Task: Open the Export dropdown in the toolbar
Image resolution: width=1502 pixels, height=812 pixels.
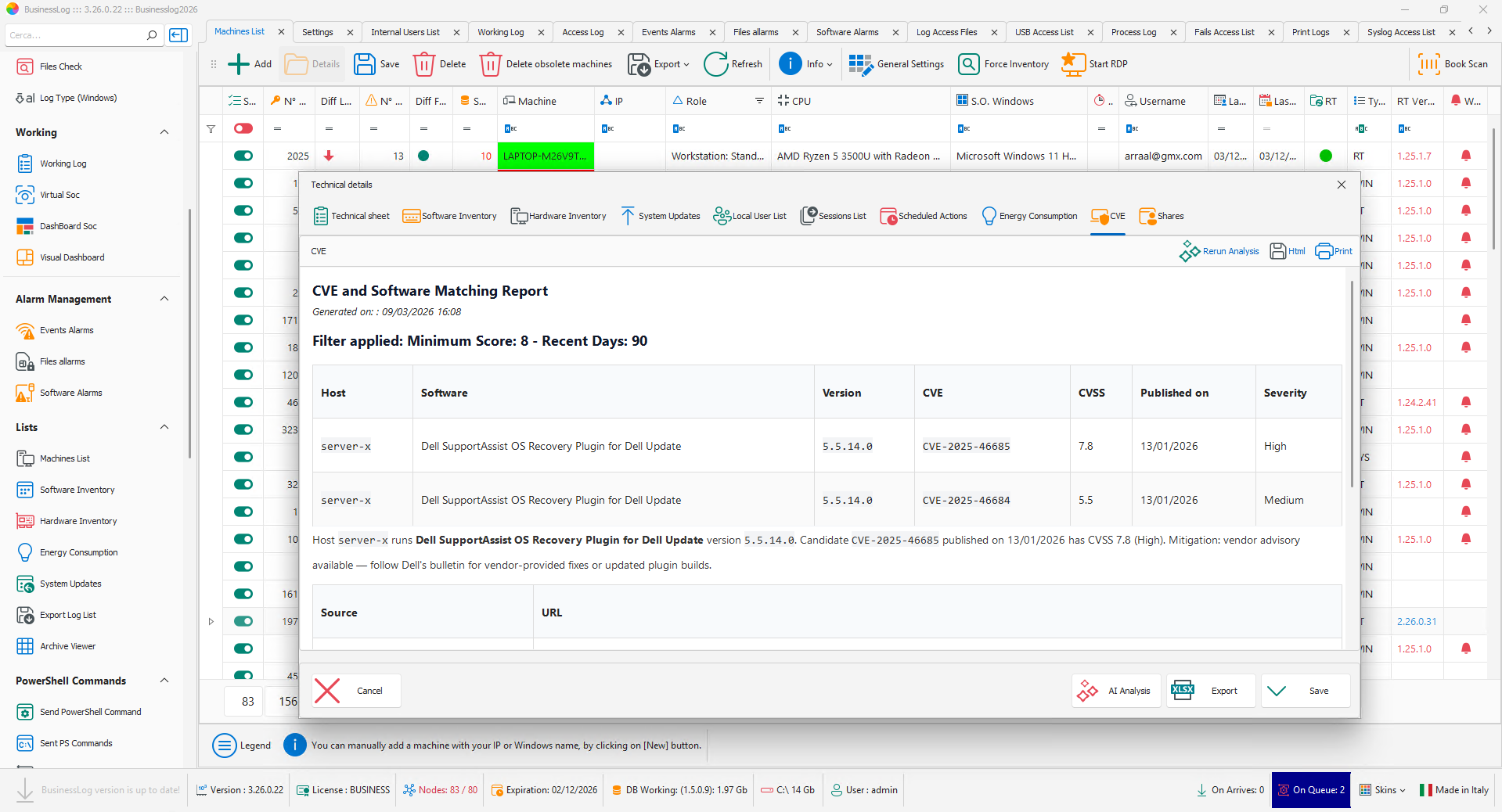Action: (x=659, y=64)
